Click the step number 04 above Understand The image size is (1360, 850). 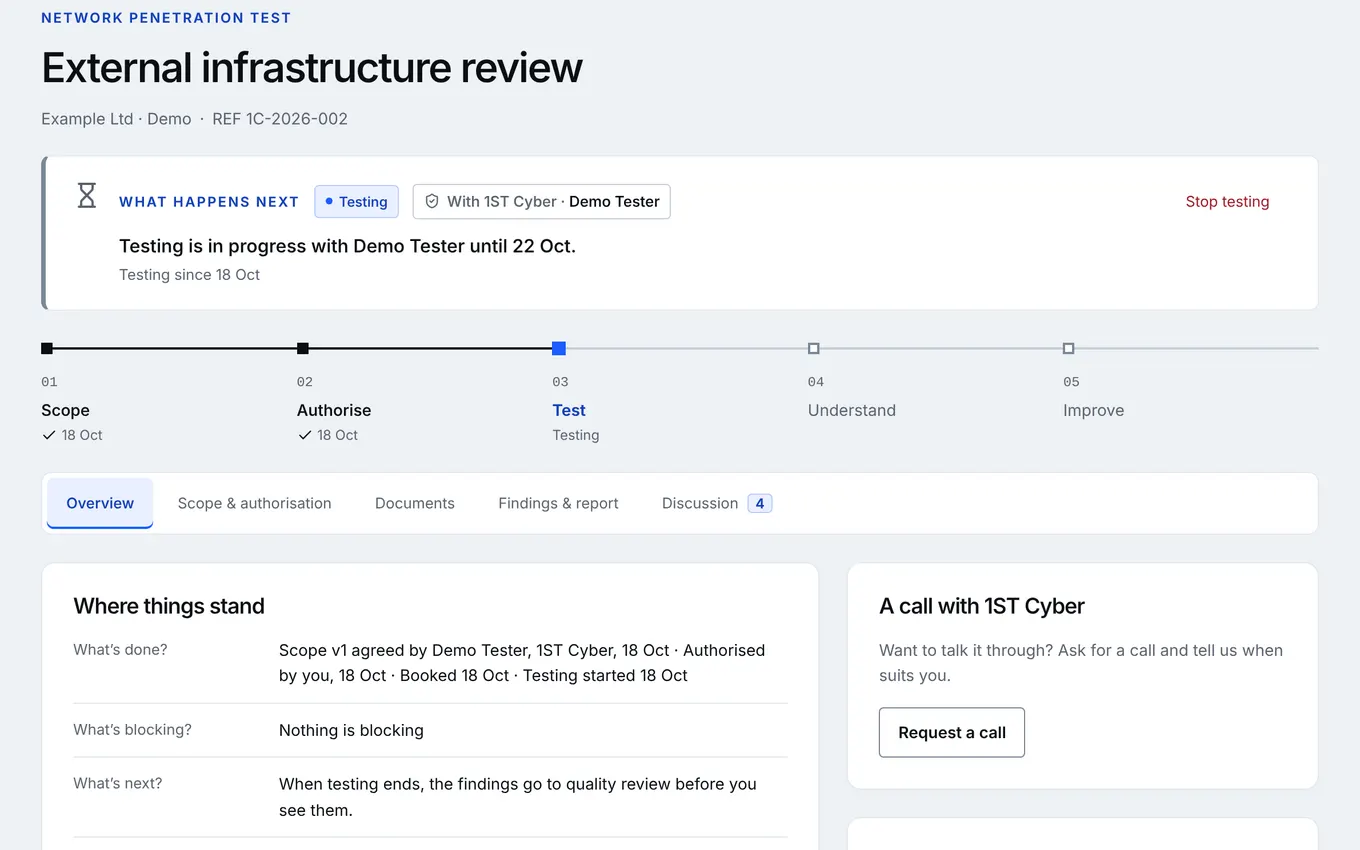tap(816, 382)
